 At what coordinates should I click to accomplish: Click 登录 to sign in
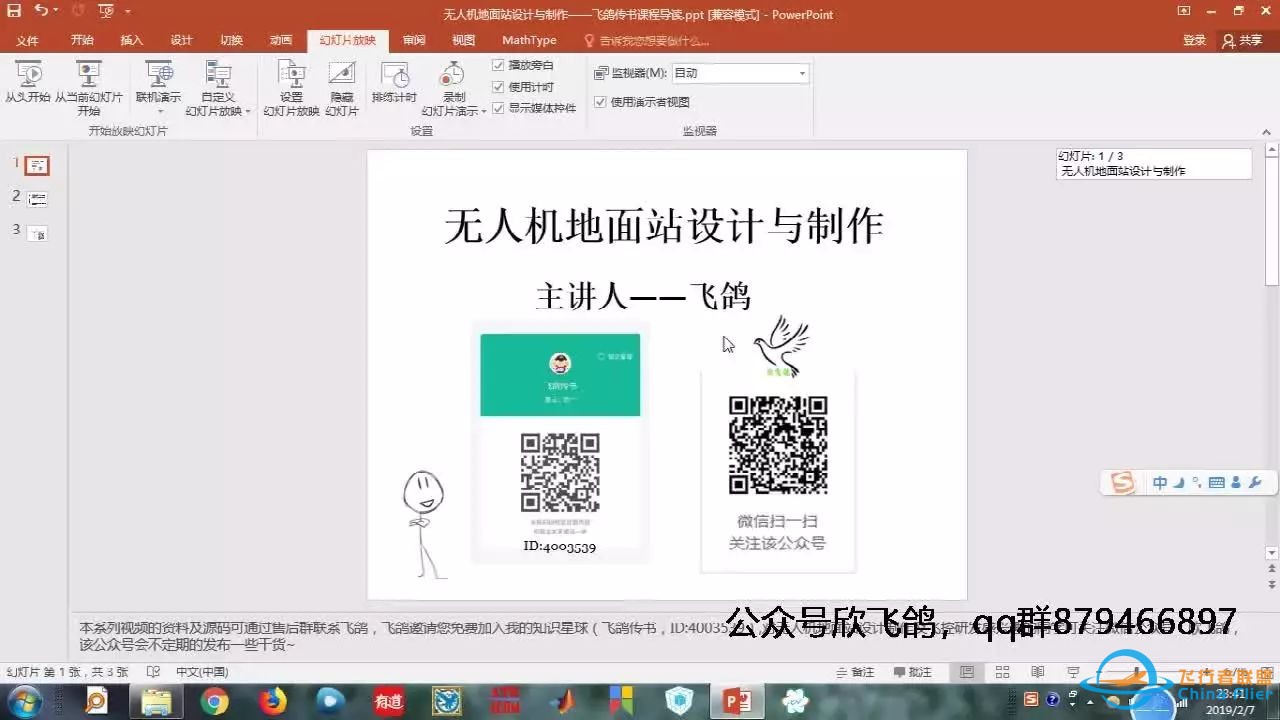[1194, 40]
